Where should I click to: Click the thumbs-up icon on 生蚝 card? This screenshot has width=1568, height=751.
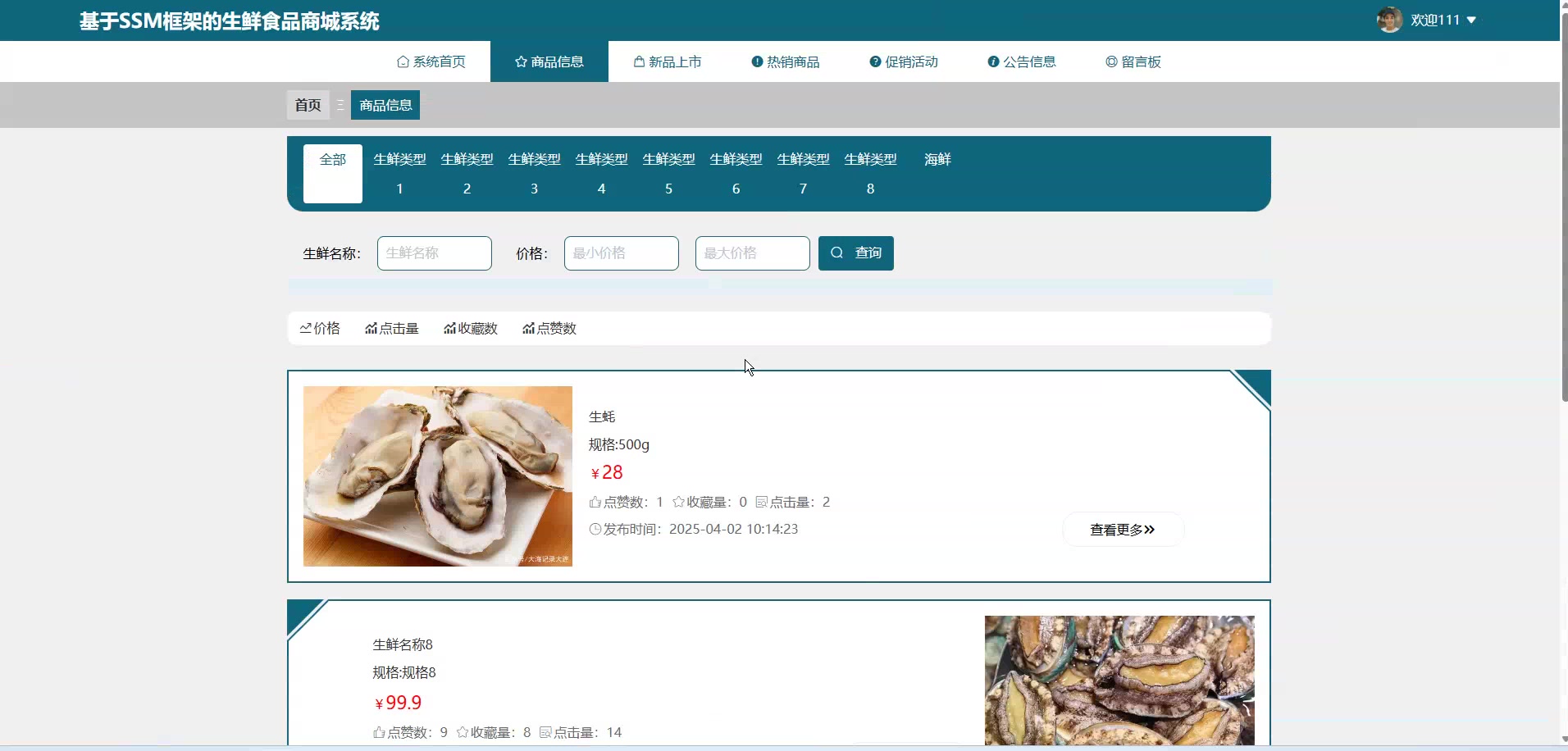tap(595, 502)
